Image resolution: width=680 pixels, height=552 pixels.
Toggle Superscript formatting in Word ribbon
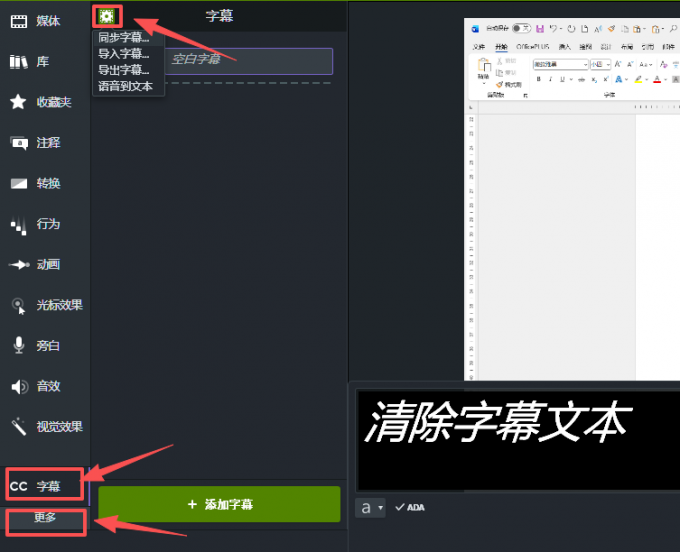coord(606,79)
